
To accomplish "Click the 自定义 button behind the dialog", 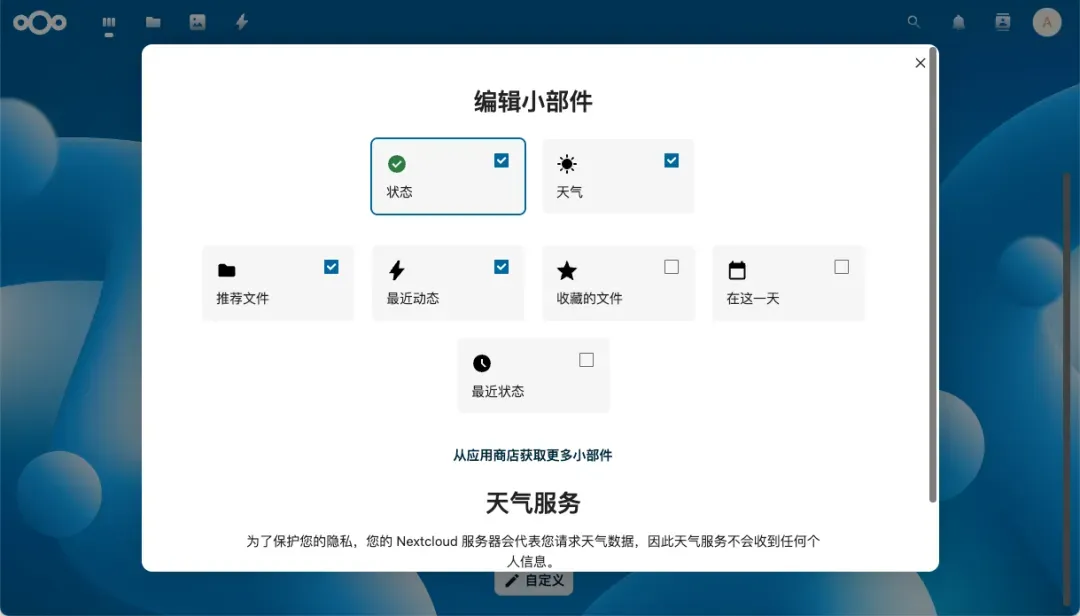I will pyautogui.click(x=534, y=581).
